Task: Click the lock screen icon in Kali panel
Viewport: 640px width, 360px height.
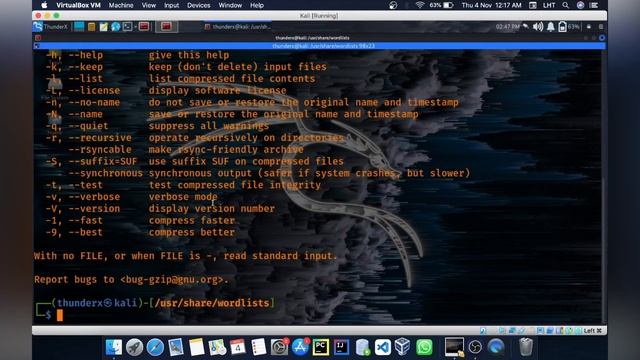Action: (x=589, y=27)
